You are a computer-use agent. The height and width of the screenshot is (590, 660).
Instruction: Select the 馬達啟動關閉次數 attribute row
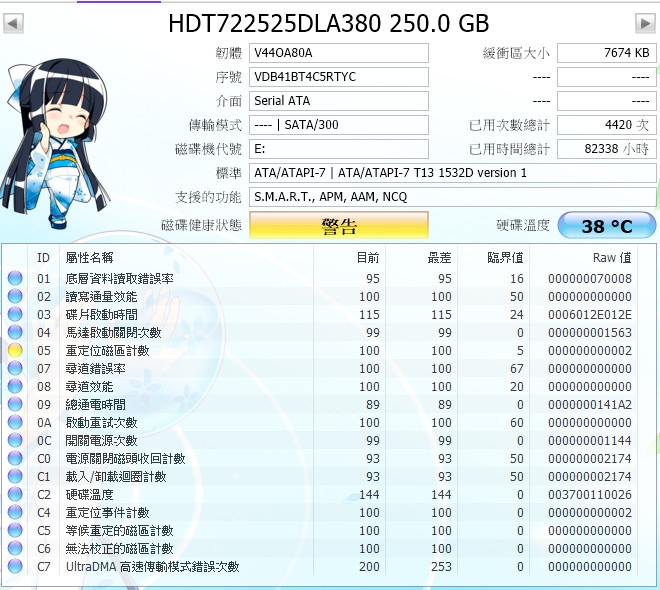(320, 332)
